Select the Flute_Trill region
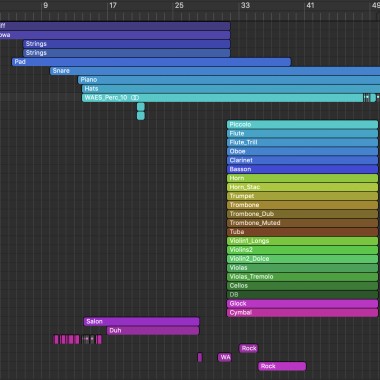This screenshot has width=380, height=380. tap(302, 143)
